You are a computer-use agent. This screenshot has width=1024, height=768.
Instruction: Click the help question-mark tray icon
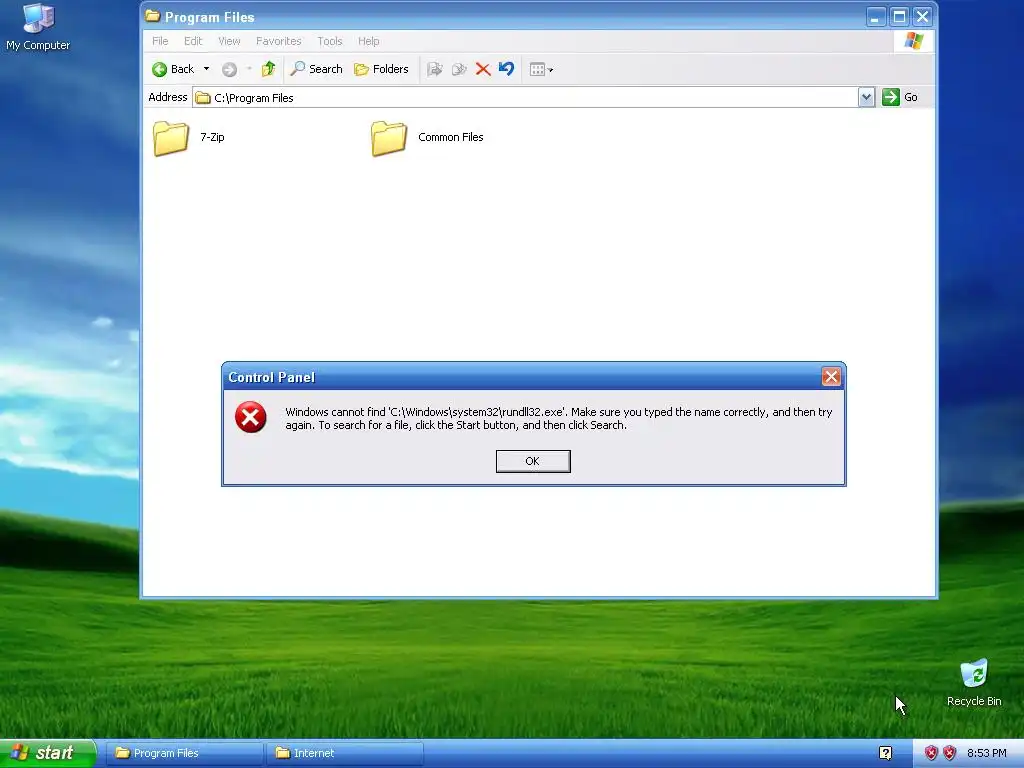886,753
